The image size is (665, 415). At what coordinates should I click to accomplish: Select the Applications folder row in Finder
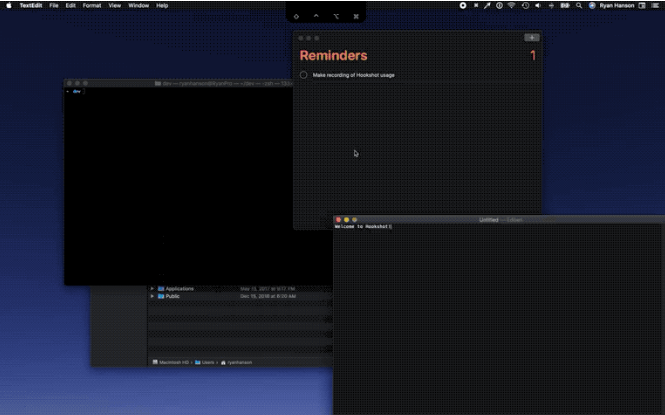(240, 289)
